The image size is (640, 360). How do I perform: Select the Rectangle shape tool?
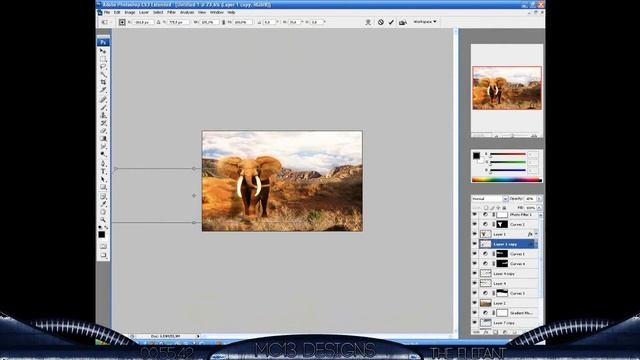click(103, 187)
